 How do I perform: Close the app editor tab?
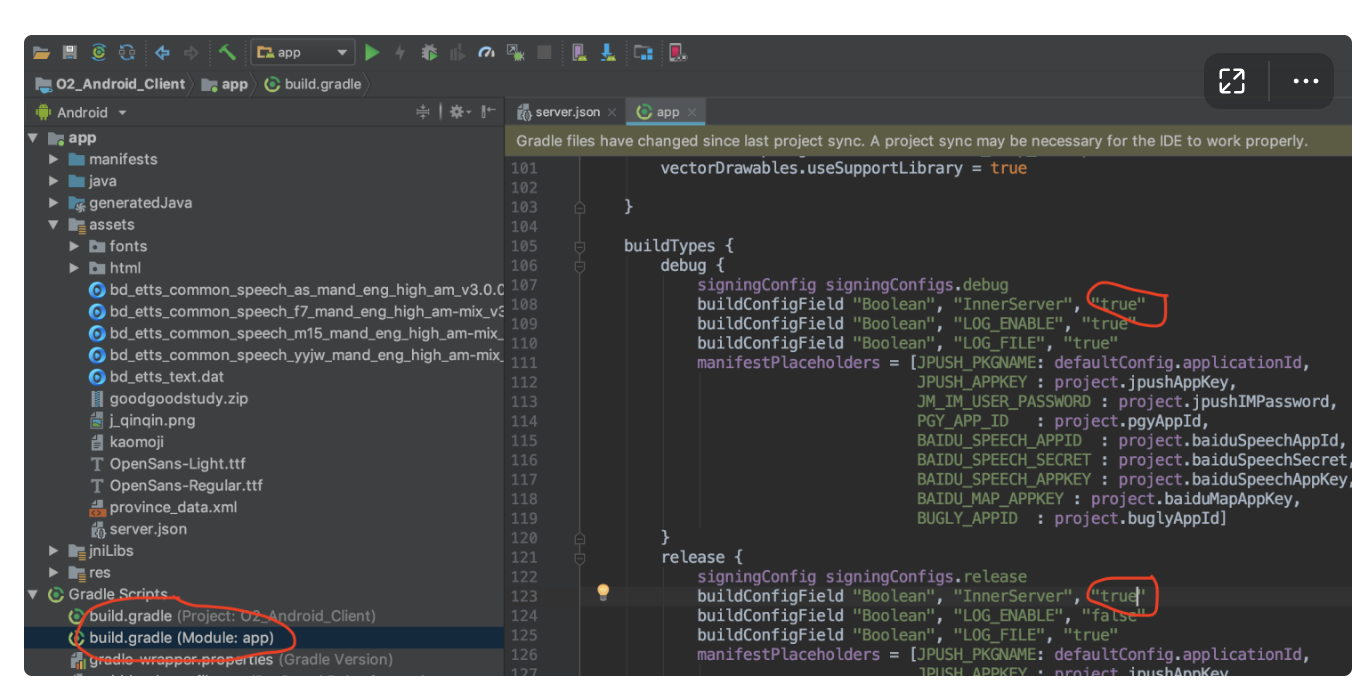691,112
